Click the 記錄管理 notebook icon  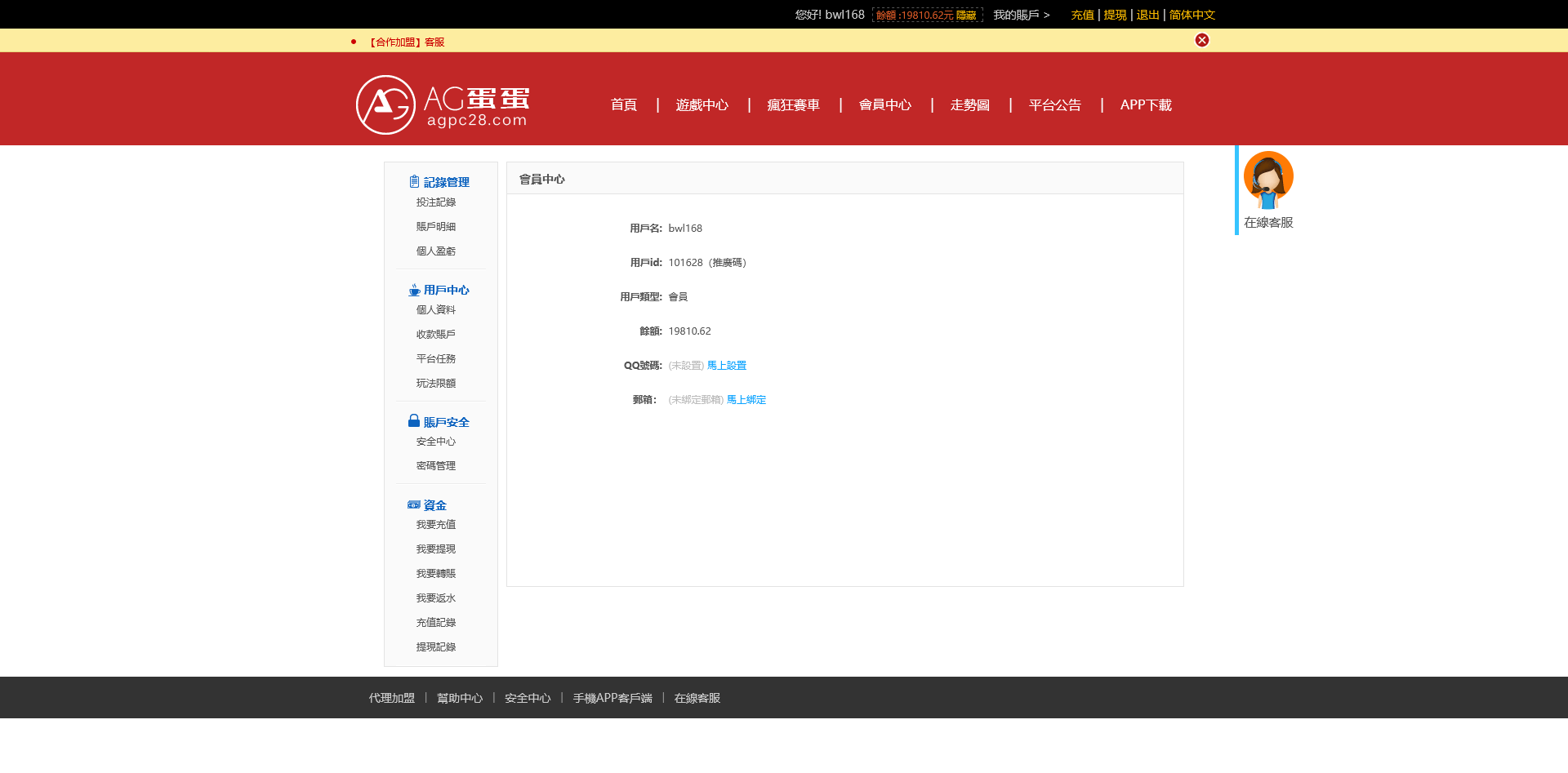pyautogui.click(x=412, y=181)
